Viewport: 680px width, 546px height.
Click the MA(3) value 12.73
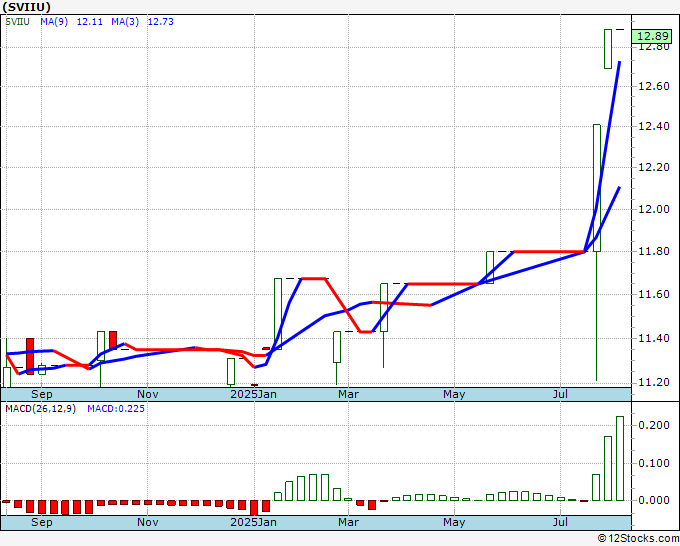coord(160,22)
